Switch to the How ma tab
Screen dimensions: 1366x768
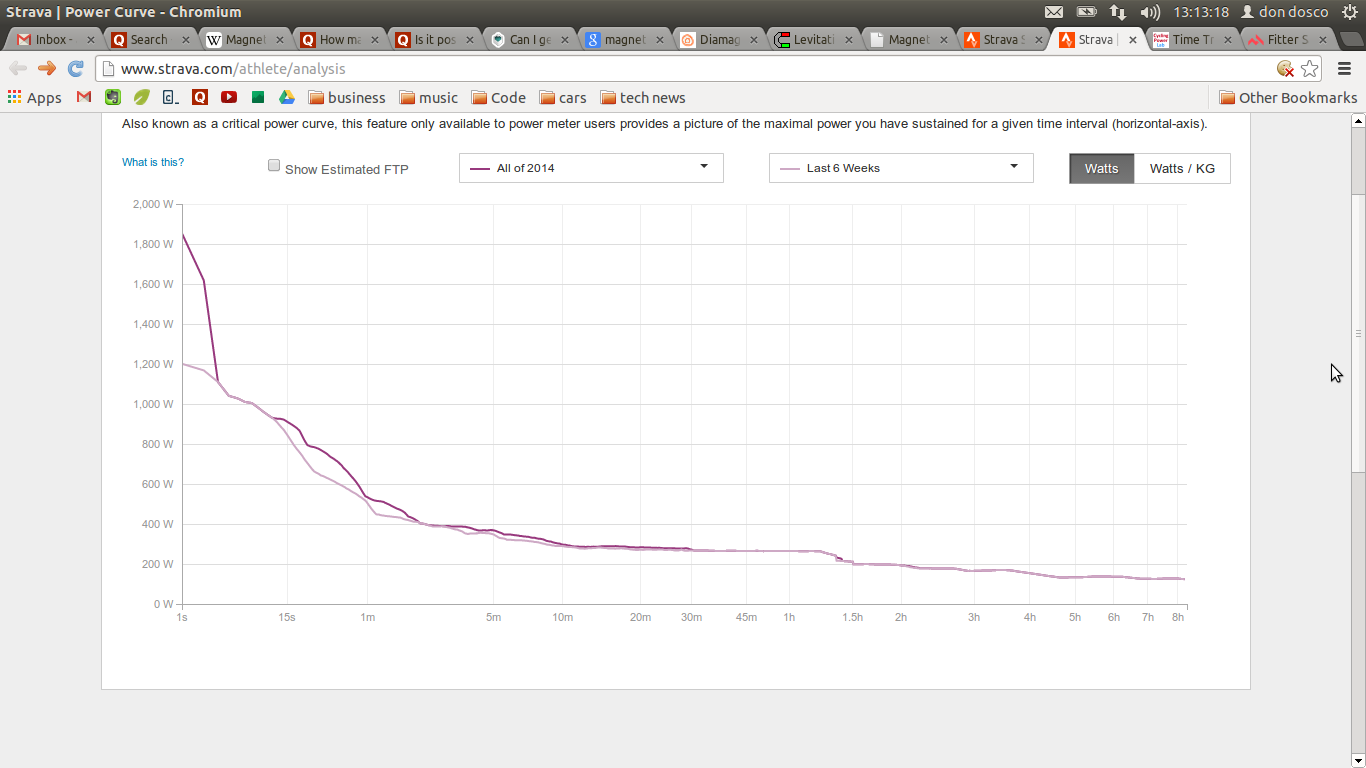(338, 40)
